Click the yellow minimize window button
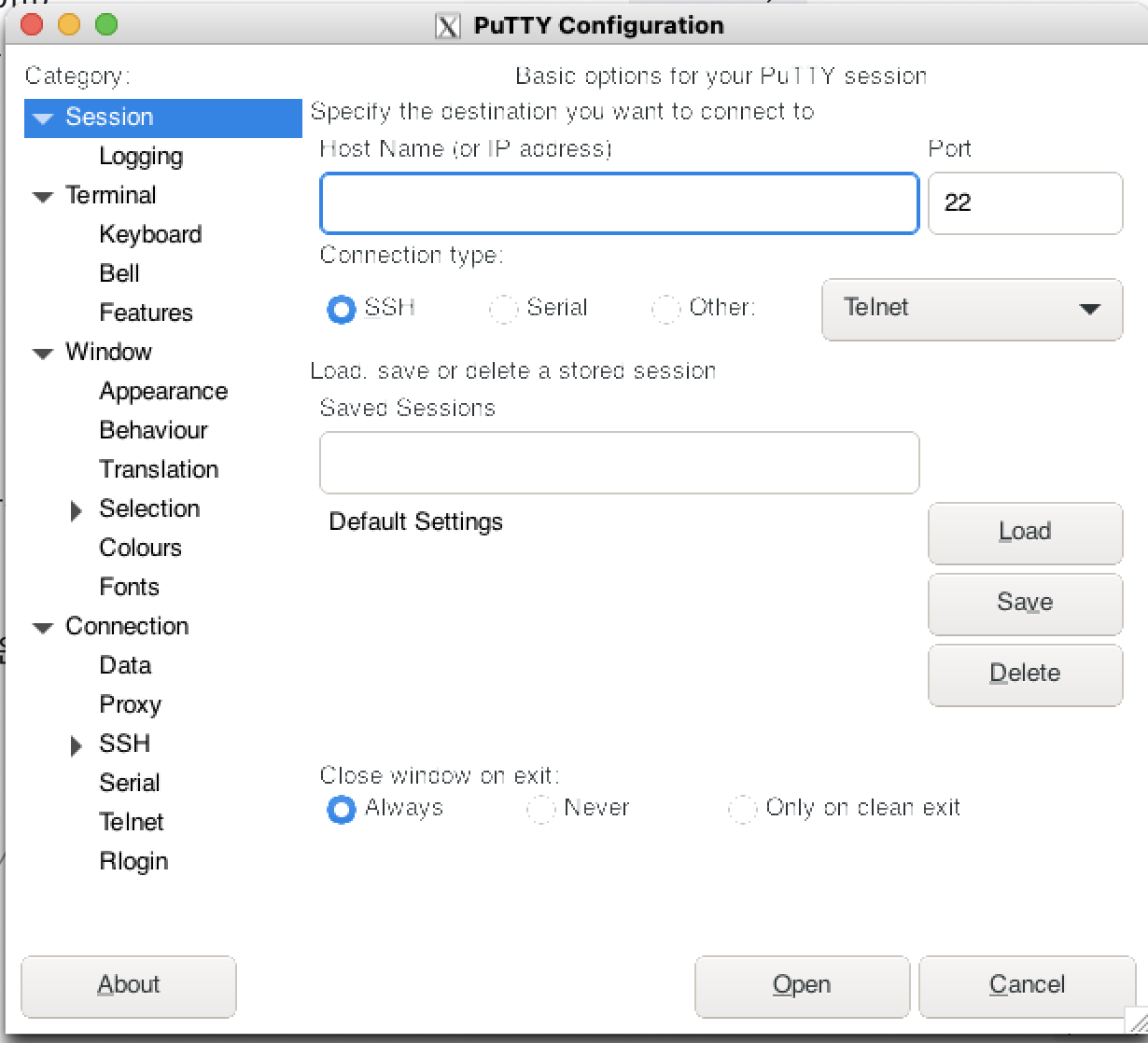The image size is (1148, 1043). pyautogui.click(x=69, y=24)
